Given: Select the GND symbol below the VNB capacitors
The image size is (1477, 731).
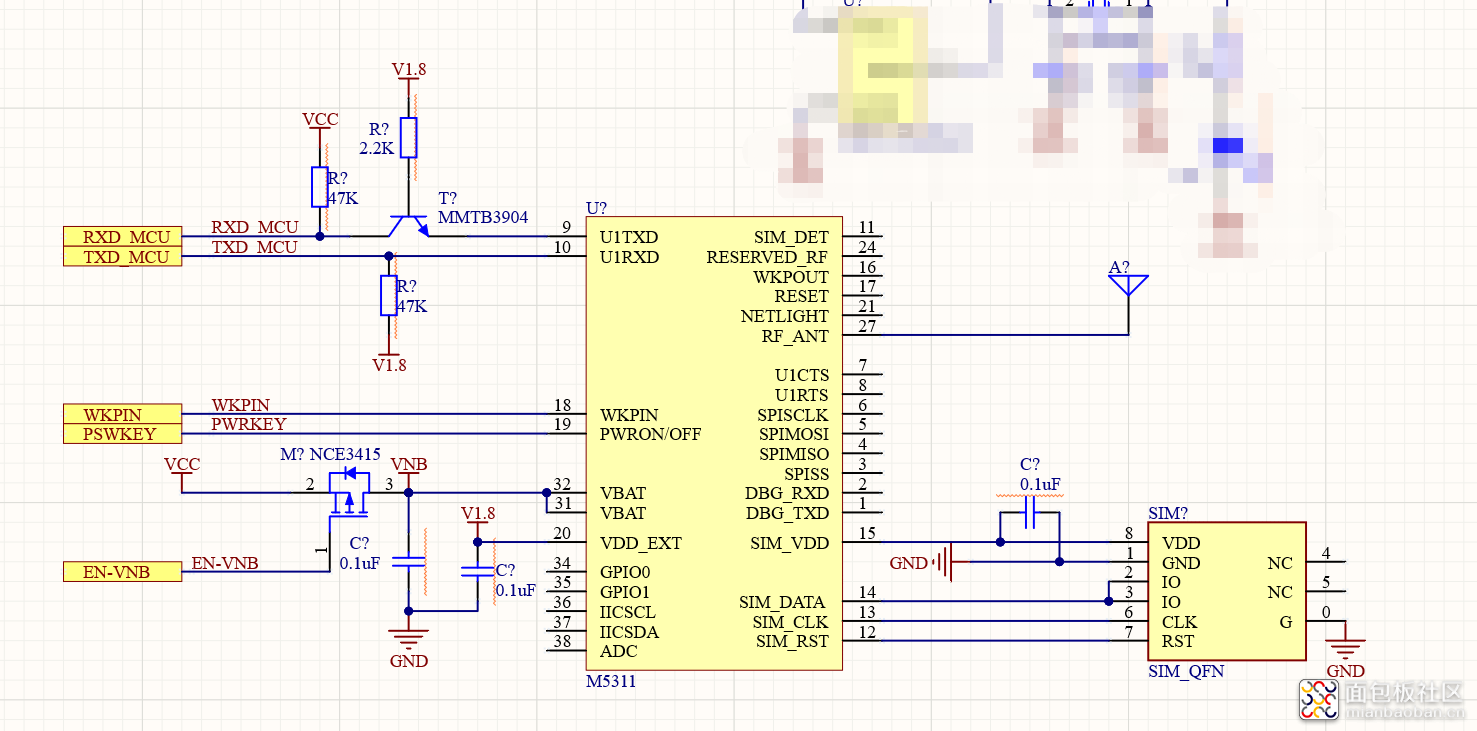Looking at the screenshot, I should pyautogui.click(x=408, y=638).
